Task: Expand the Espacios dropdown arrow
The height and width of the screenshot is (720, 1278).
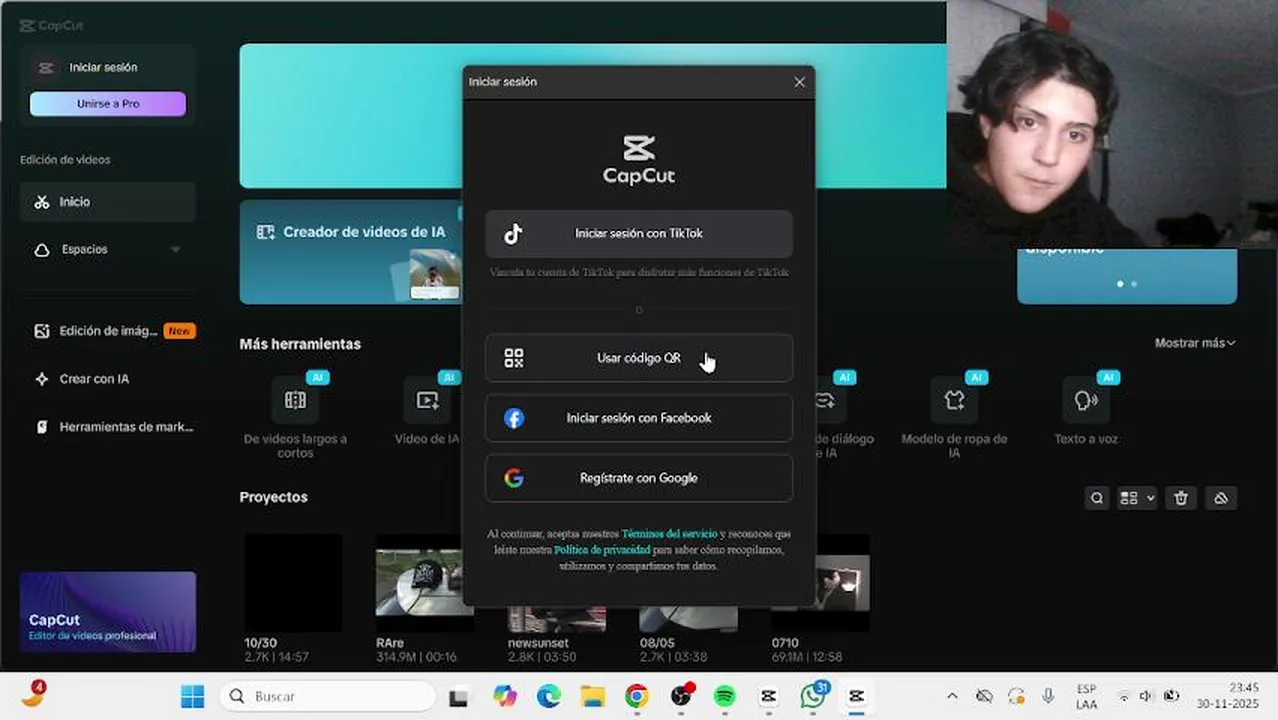Action: pos(176,250)
